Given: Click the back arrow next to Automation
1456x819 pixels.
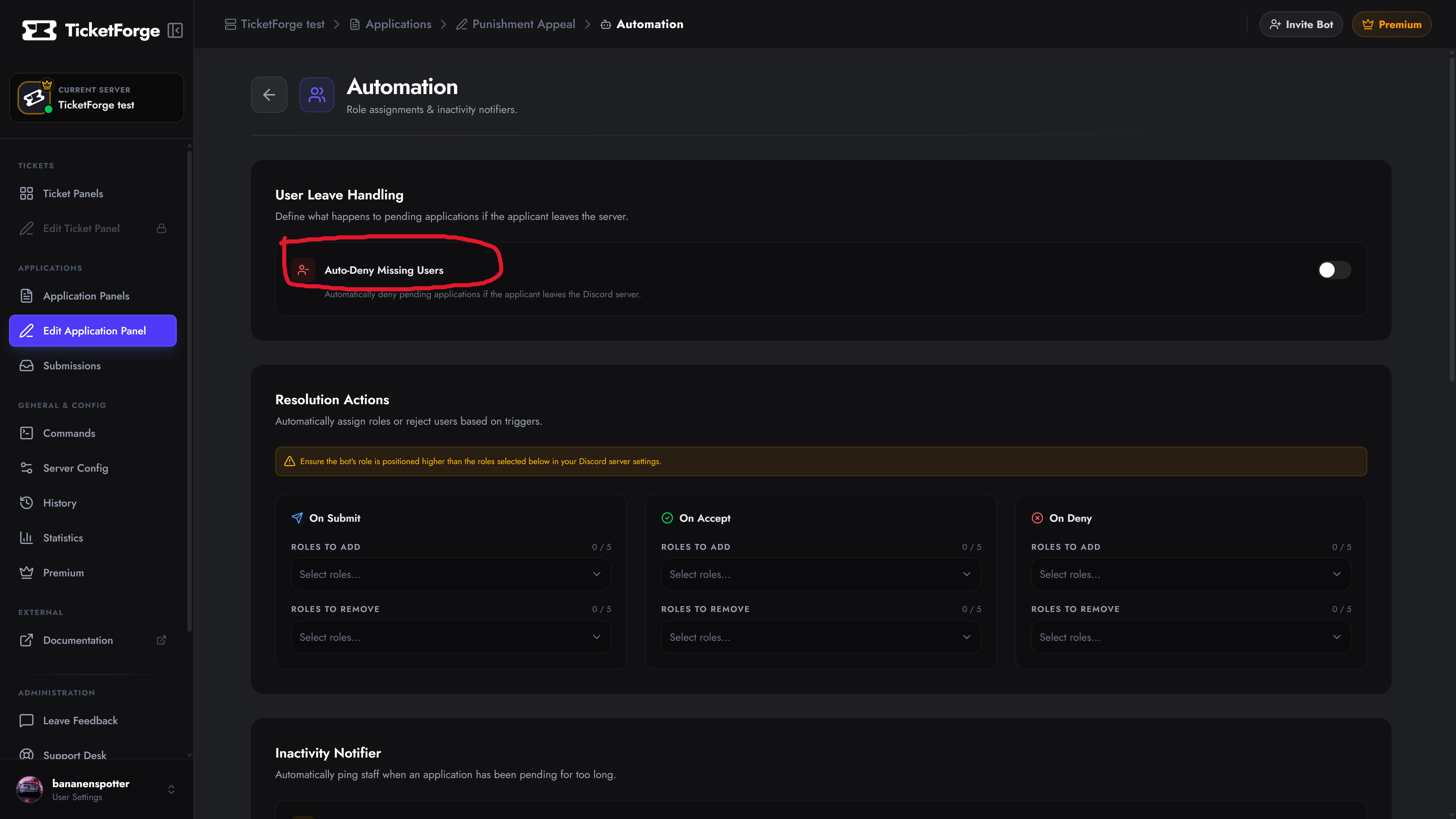Looking at the screenshot, I should click(269, 95).
